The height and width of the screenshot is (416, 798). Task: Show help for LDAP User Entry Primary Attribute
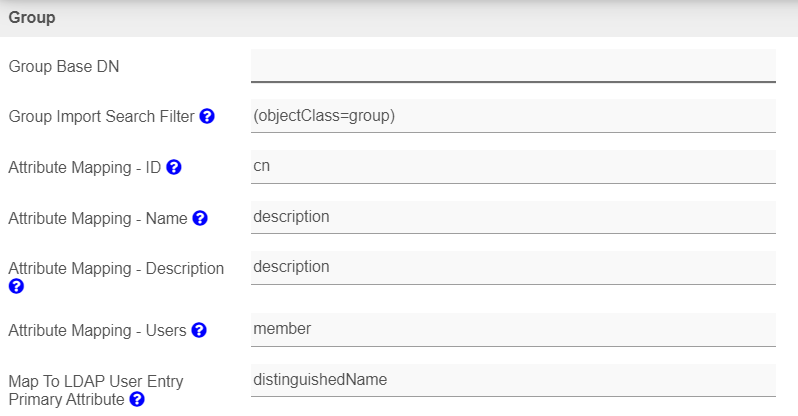(x=137, y=399)
